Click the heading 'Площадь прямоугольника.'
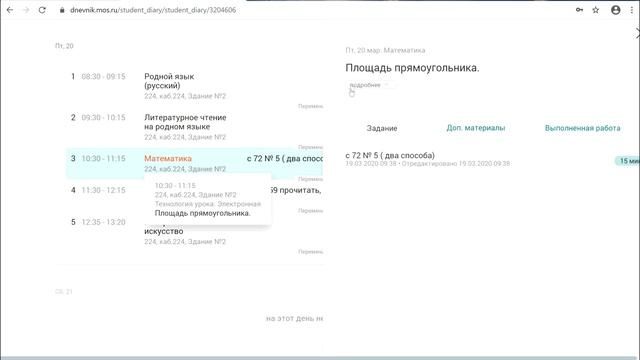640x360 pixels. point(412,68)
